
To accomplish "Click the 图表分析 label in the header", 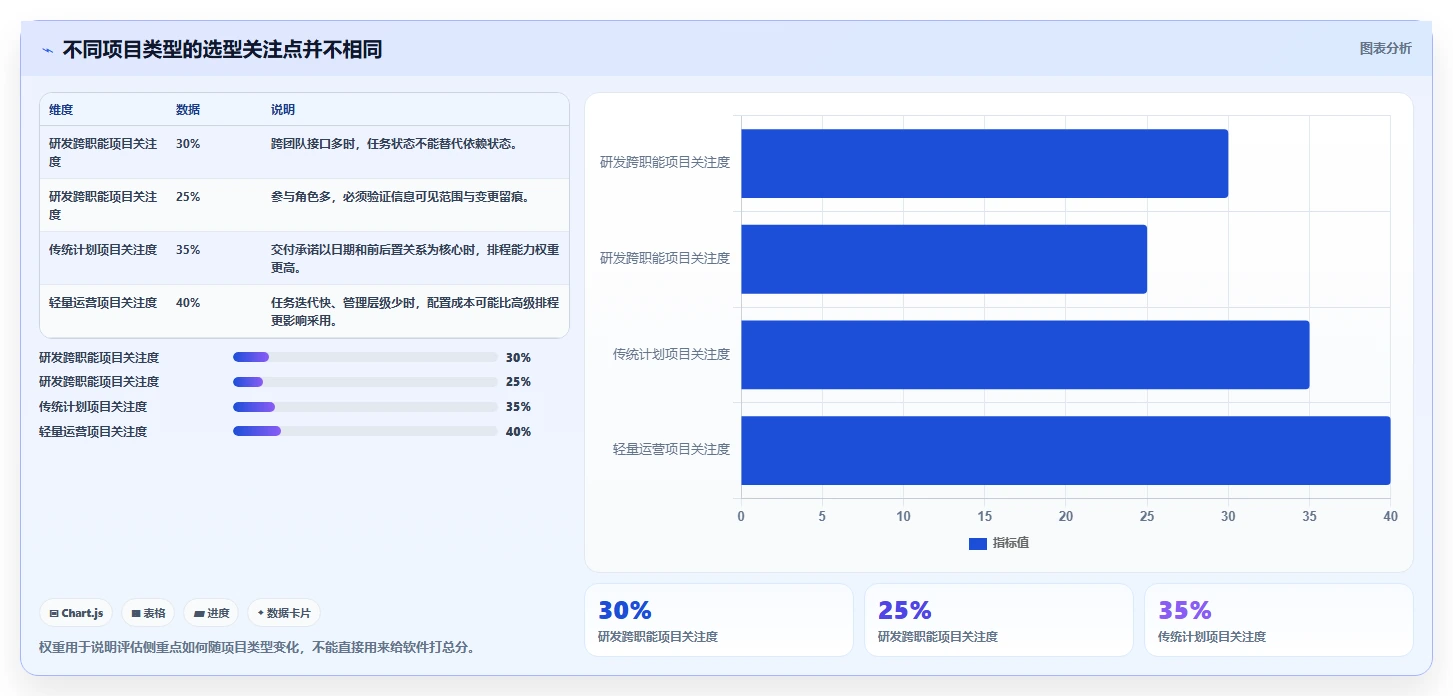I will point(1385,48).
